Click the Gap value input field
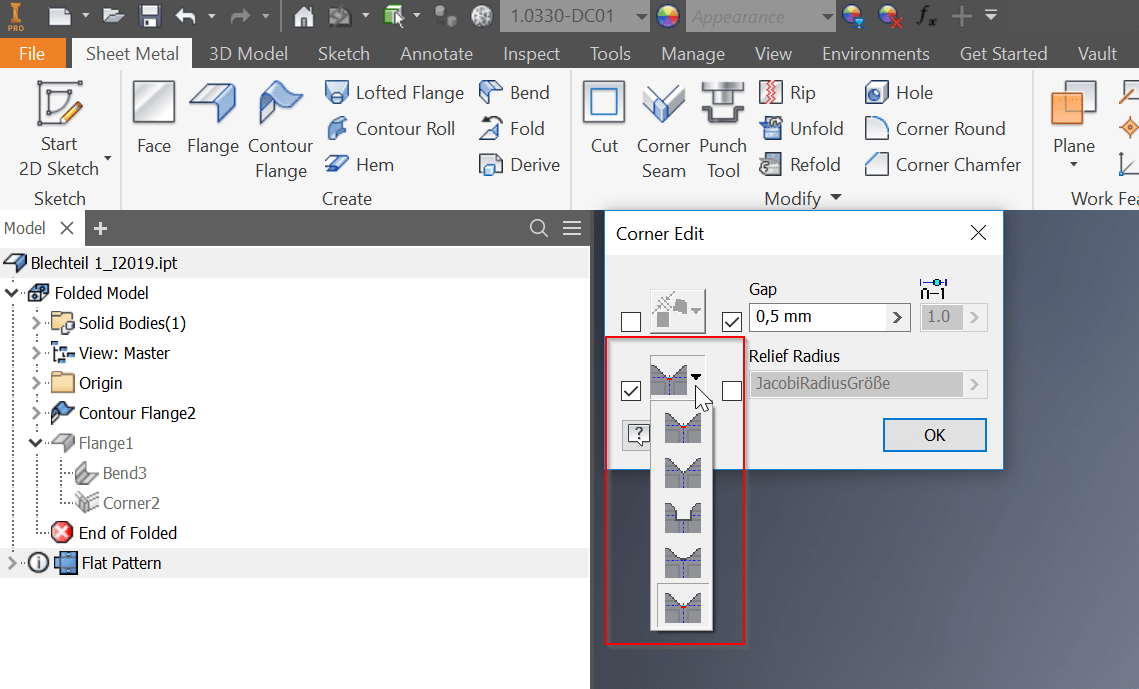 (820, 316)
